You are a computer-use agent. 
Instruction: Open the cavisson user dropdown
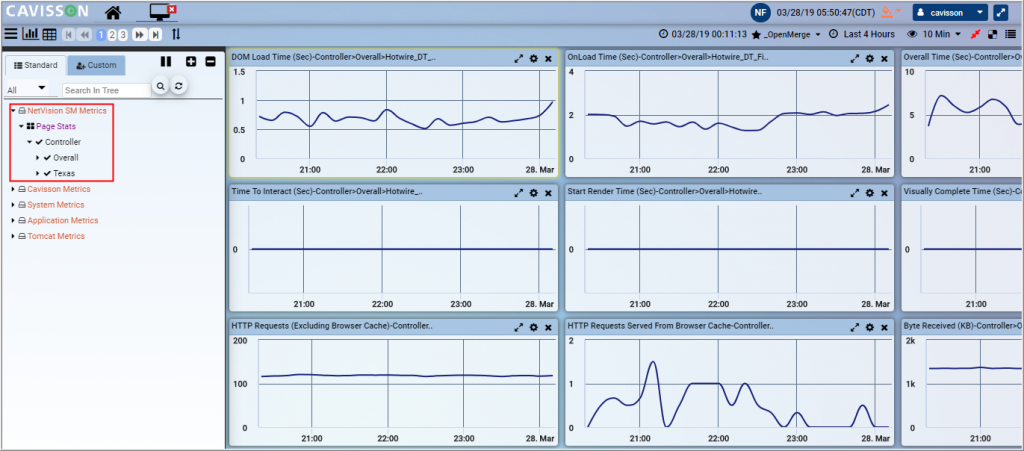click(x=950, y=12)
